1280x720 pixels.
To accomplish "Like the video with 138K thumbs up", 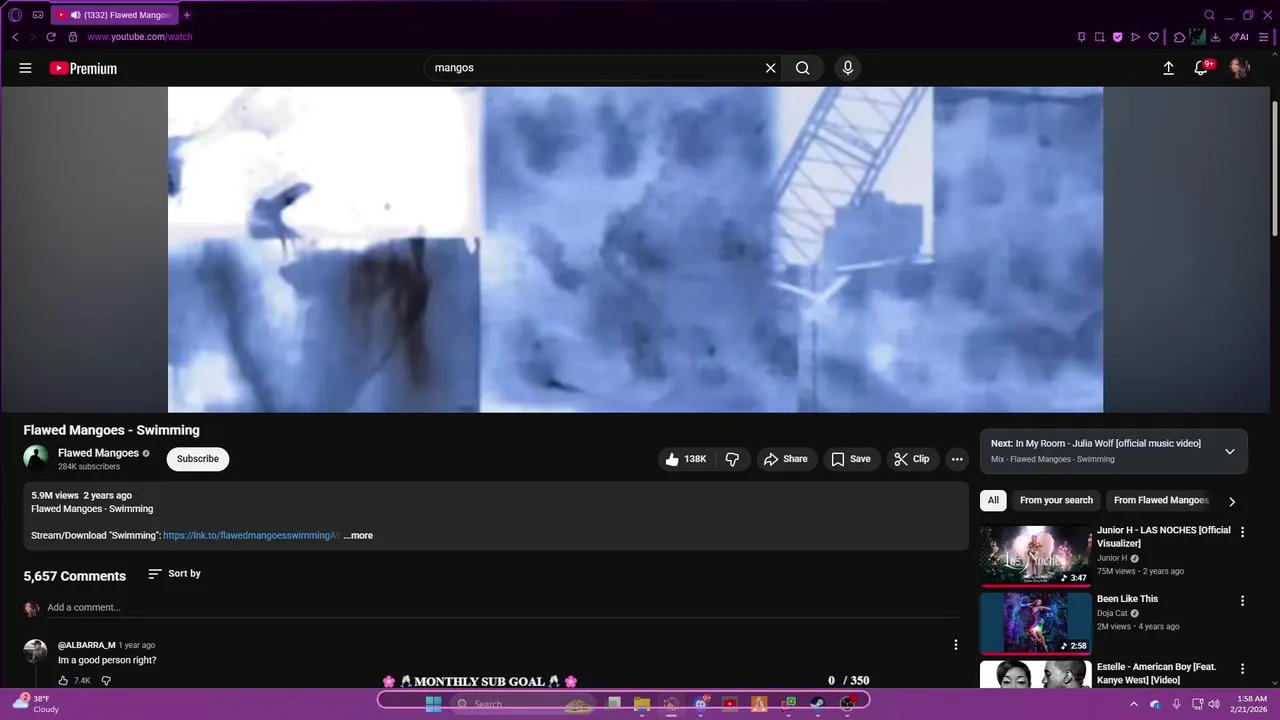I will 686,459.
